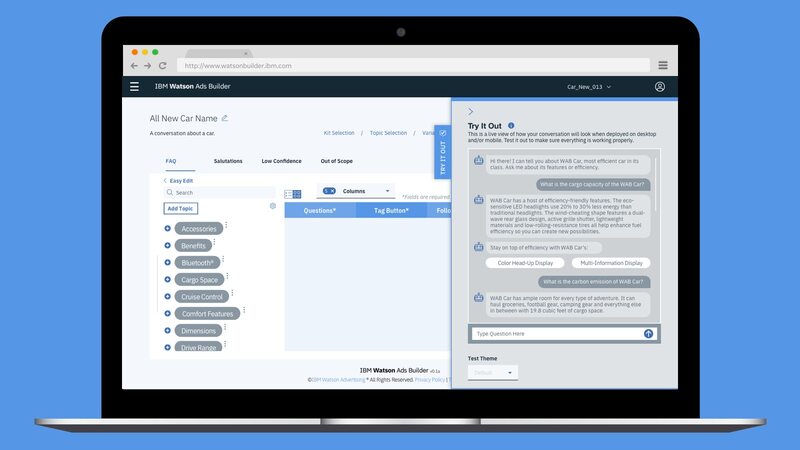This screenshot has width=800, height=450.
Task: Go to the Kit Selection breadcrumb
Action: 339,133
